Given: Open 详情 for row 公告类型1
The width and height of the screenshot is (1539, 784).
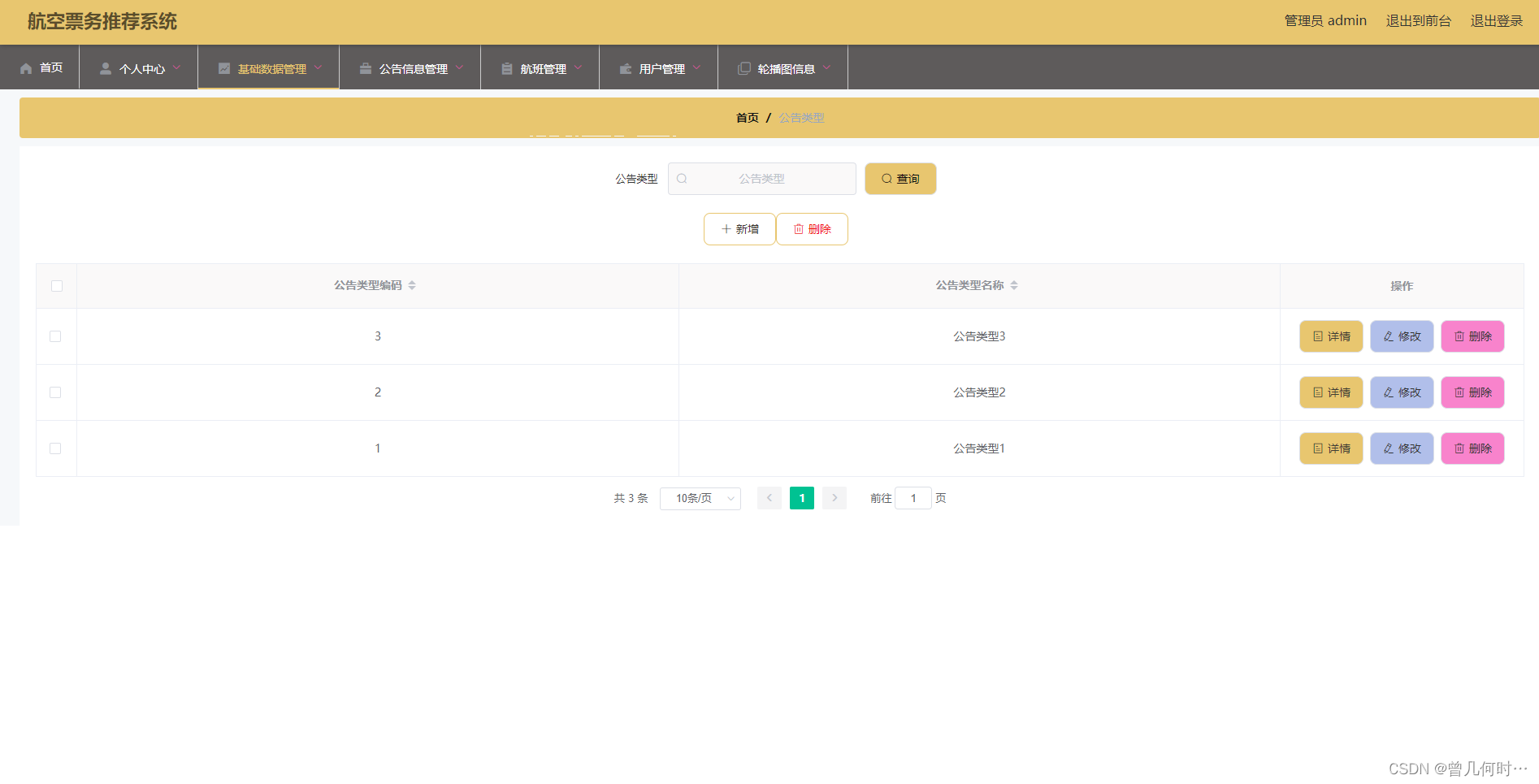Looking at the screenshot, I should (x=1331, y=448).
